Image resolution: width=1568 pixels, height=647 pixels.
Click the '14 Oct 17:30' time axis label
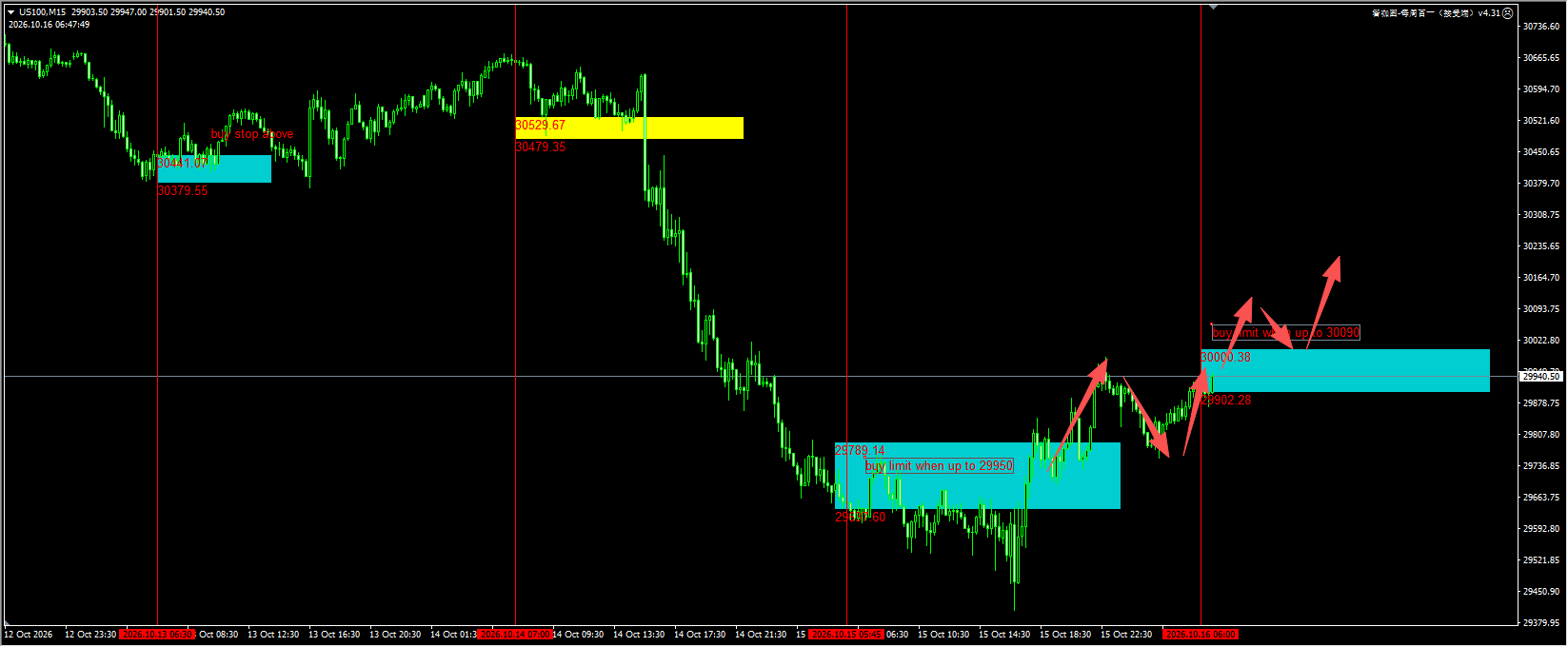click(x=700, y=635)
